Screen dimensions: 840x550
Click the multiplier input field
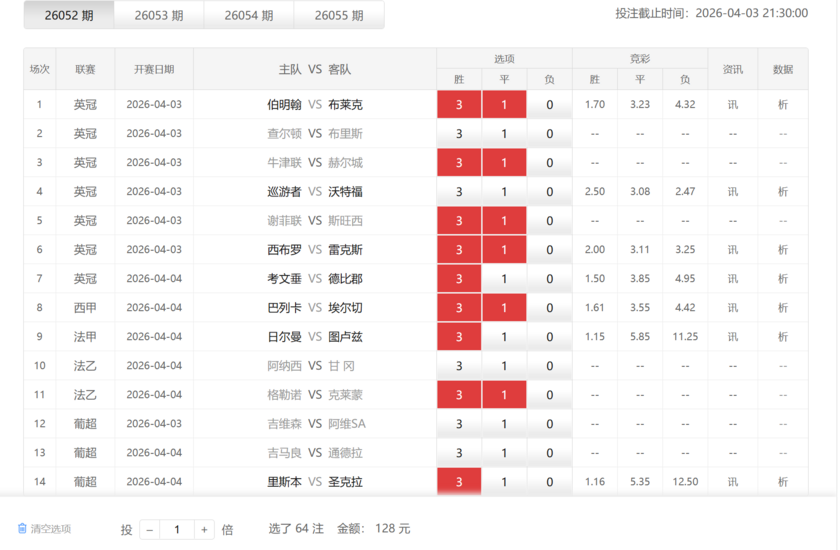pos(177,530)
